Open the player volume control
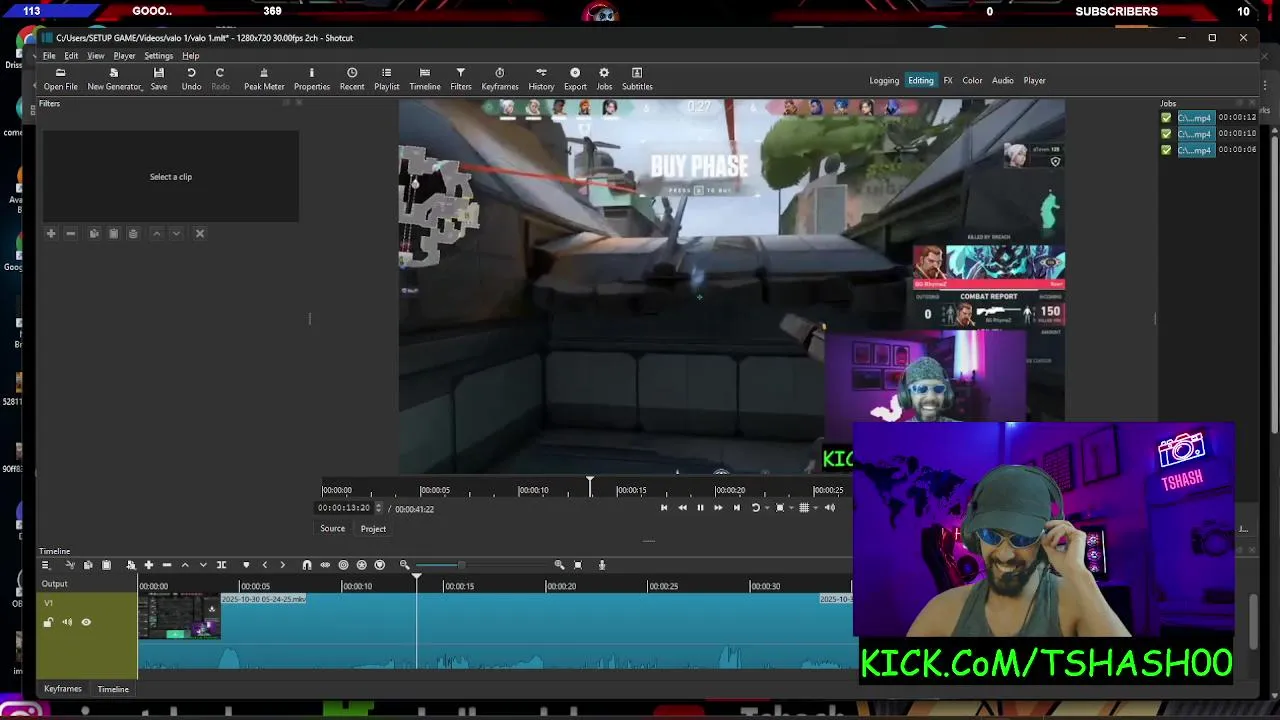This screenshot has width=1280, height=720. coord(829,508)
